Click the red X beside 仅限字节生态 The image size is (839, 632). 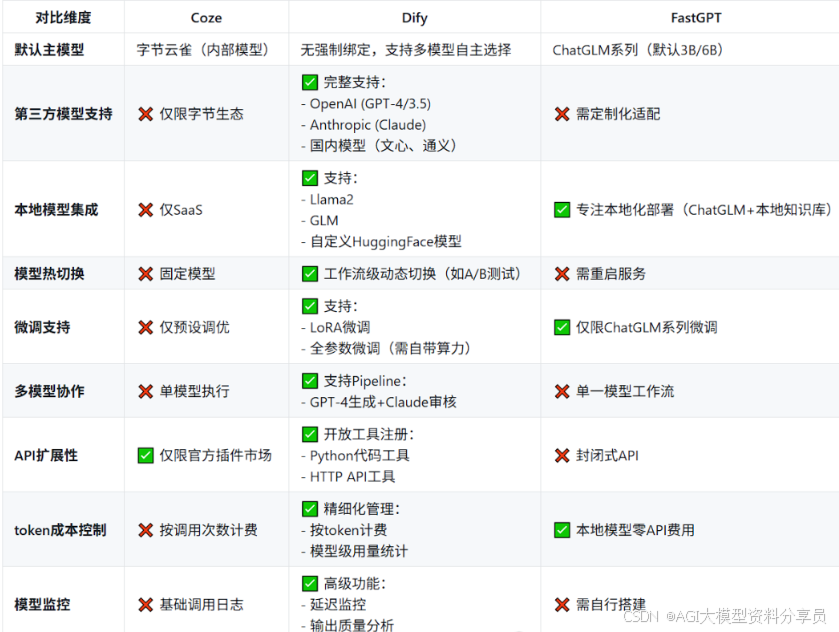point(146,114)
